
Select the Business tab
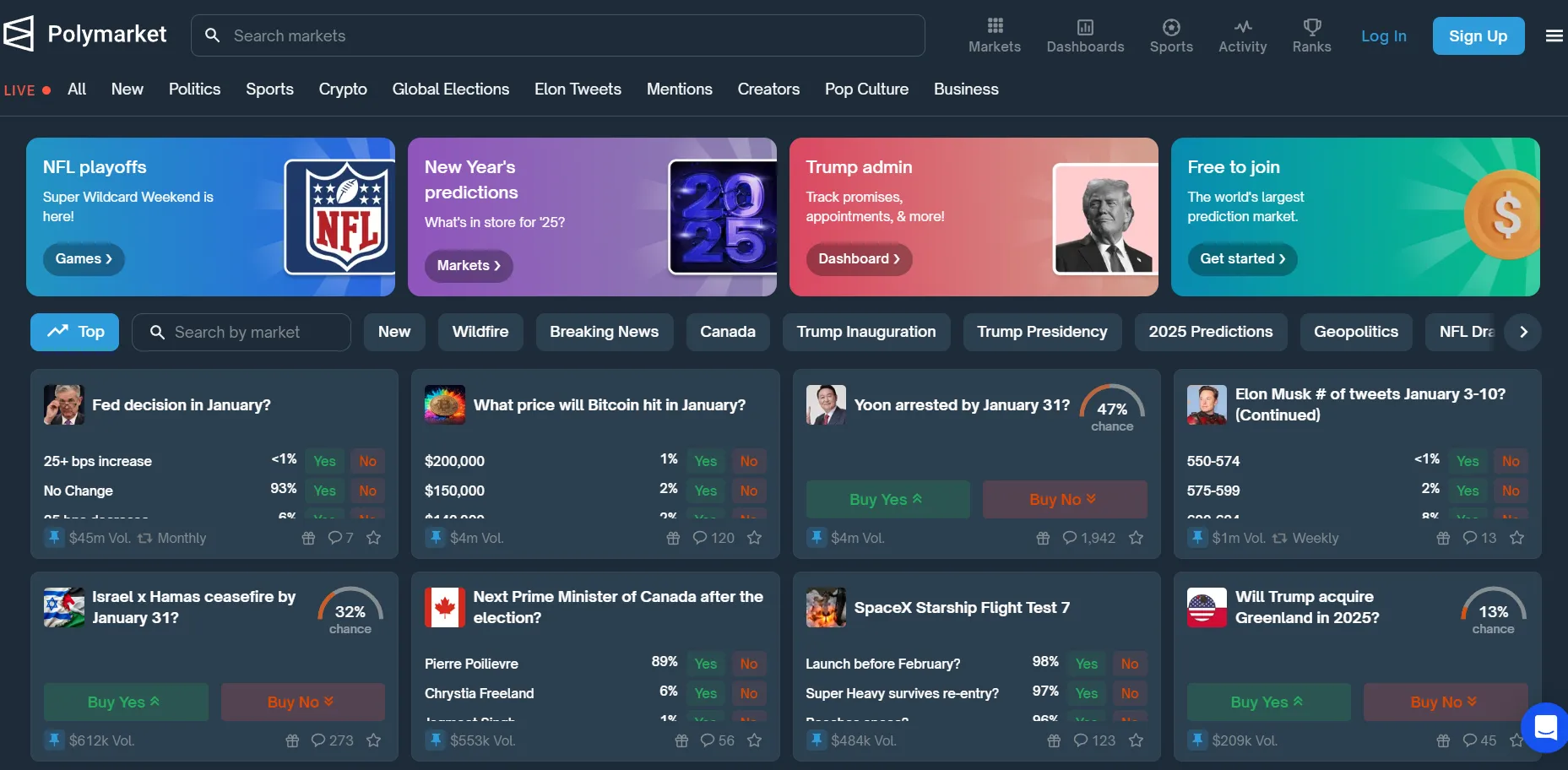(x=966, y=89)
